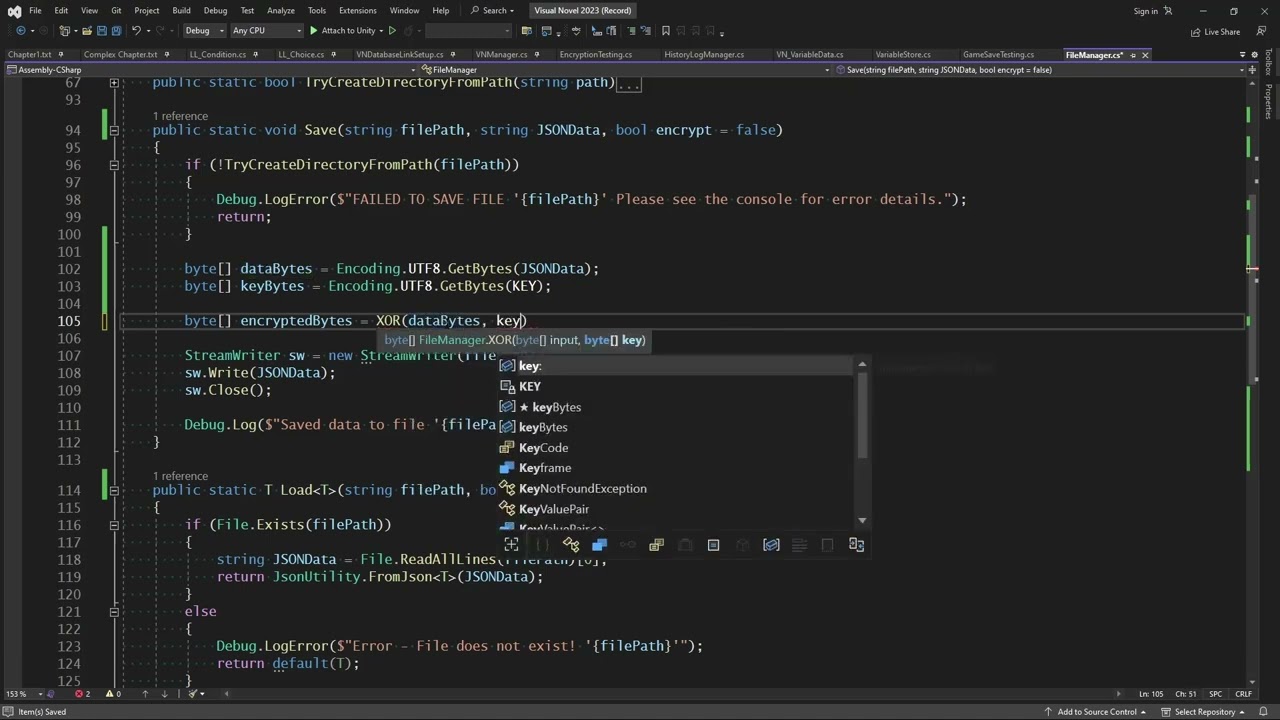Open the FileManager type navigation dropdown
Image resolution: width=1280 pixels, height=720 pixels.
(x=624, y=70)
